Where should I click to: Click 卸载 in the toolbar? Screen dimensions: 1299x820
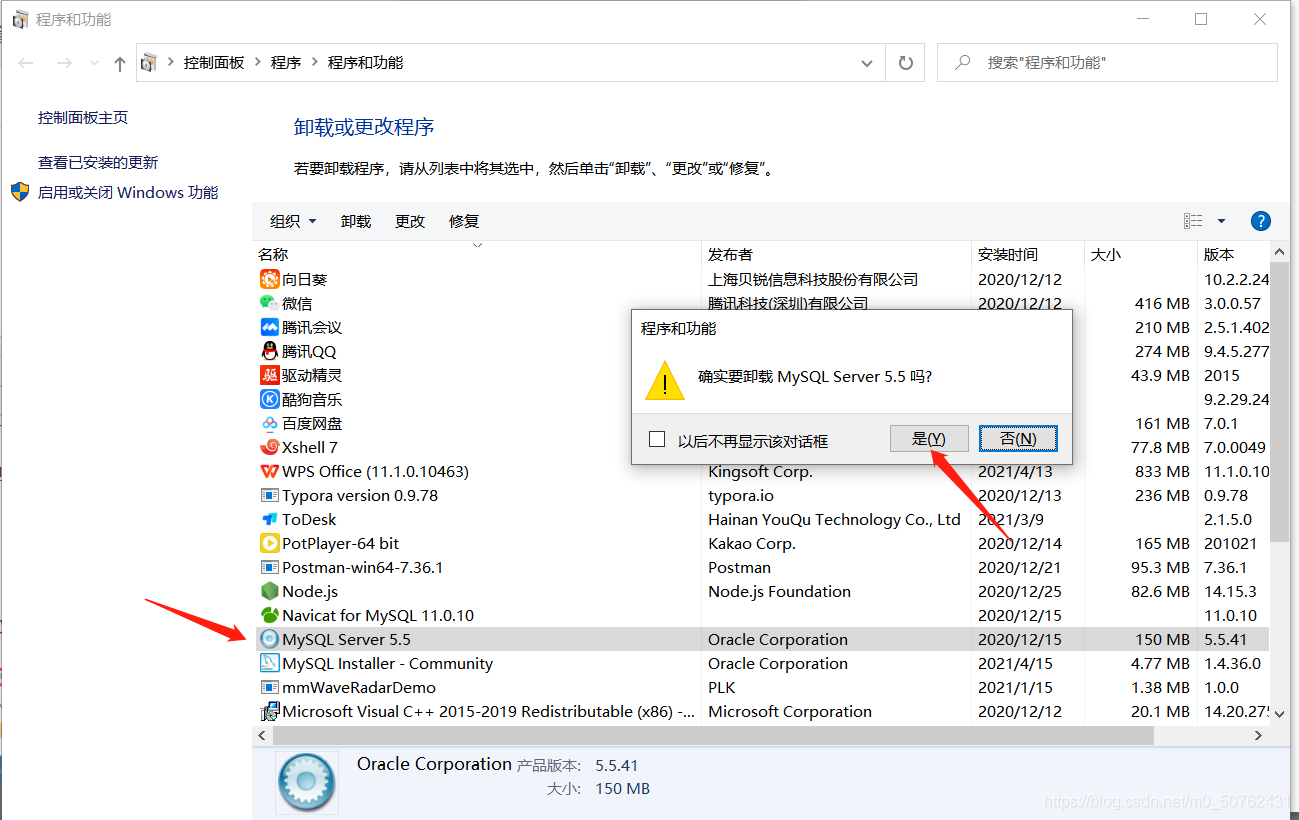356,221
